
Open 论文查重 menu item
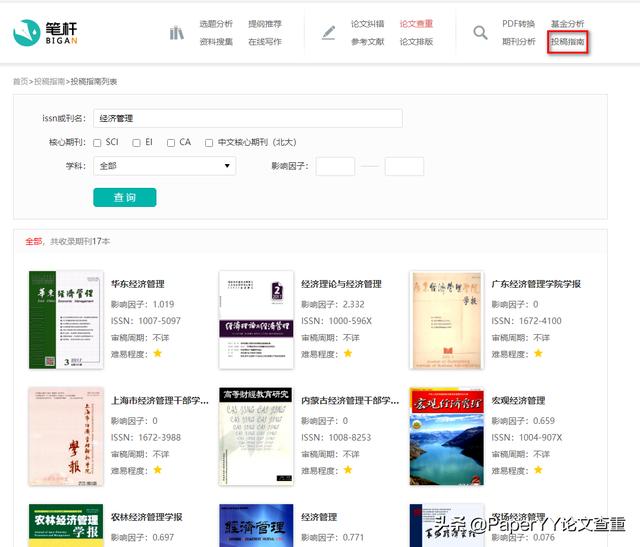pos(416,24)
